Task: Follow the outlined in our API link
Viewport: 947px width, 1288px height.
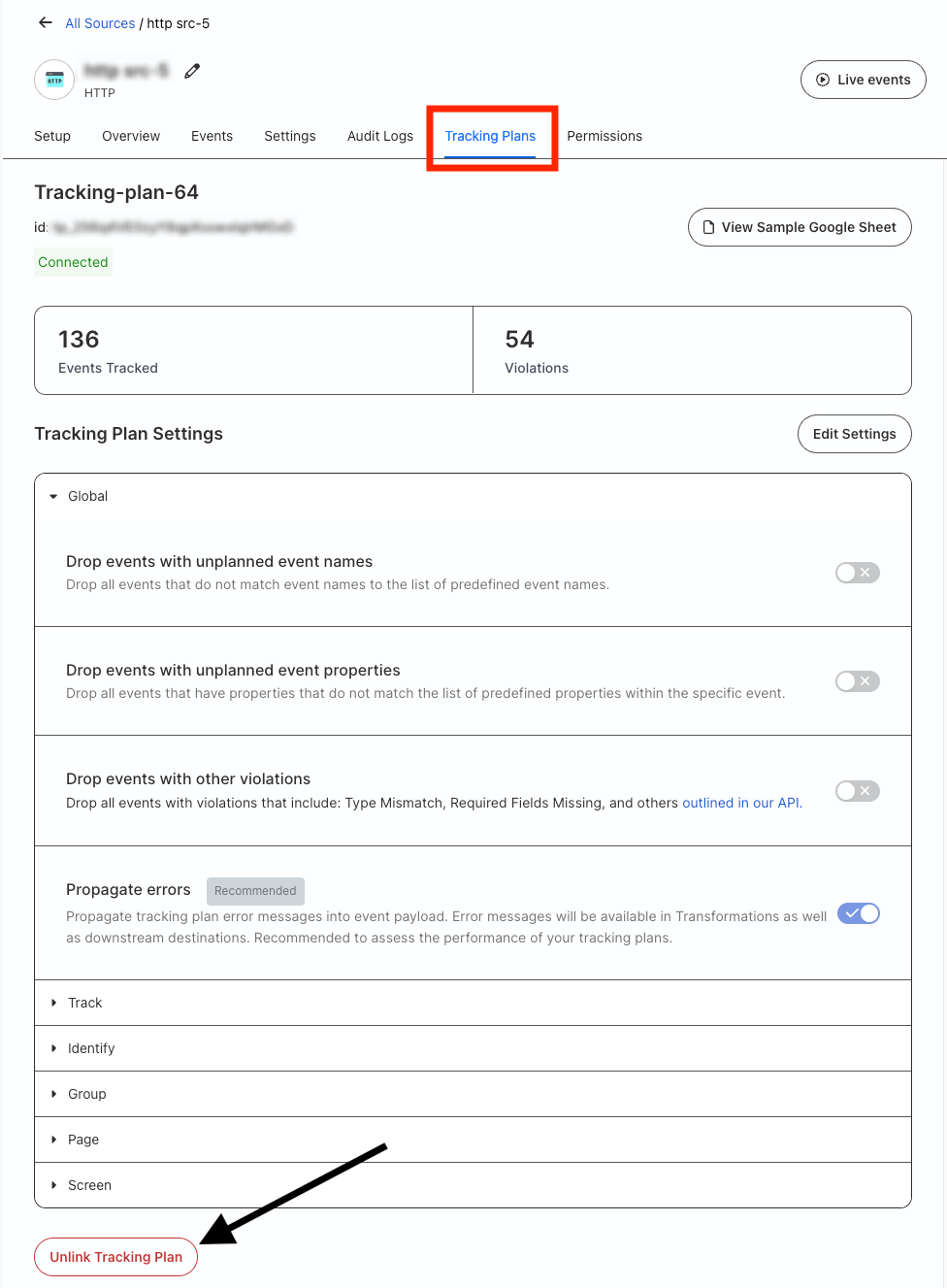Action: (742, 803)
